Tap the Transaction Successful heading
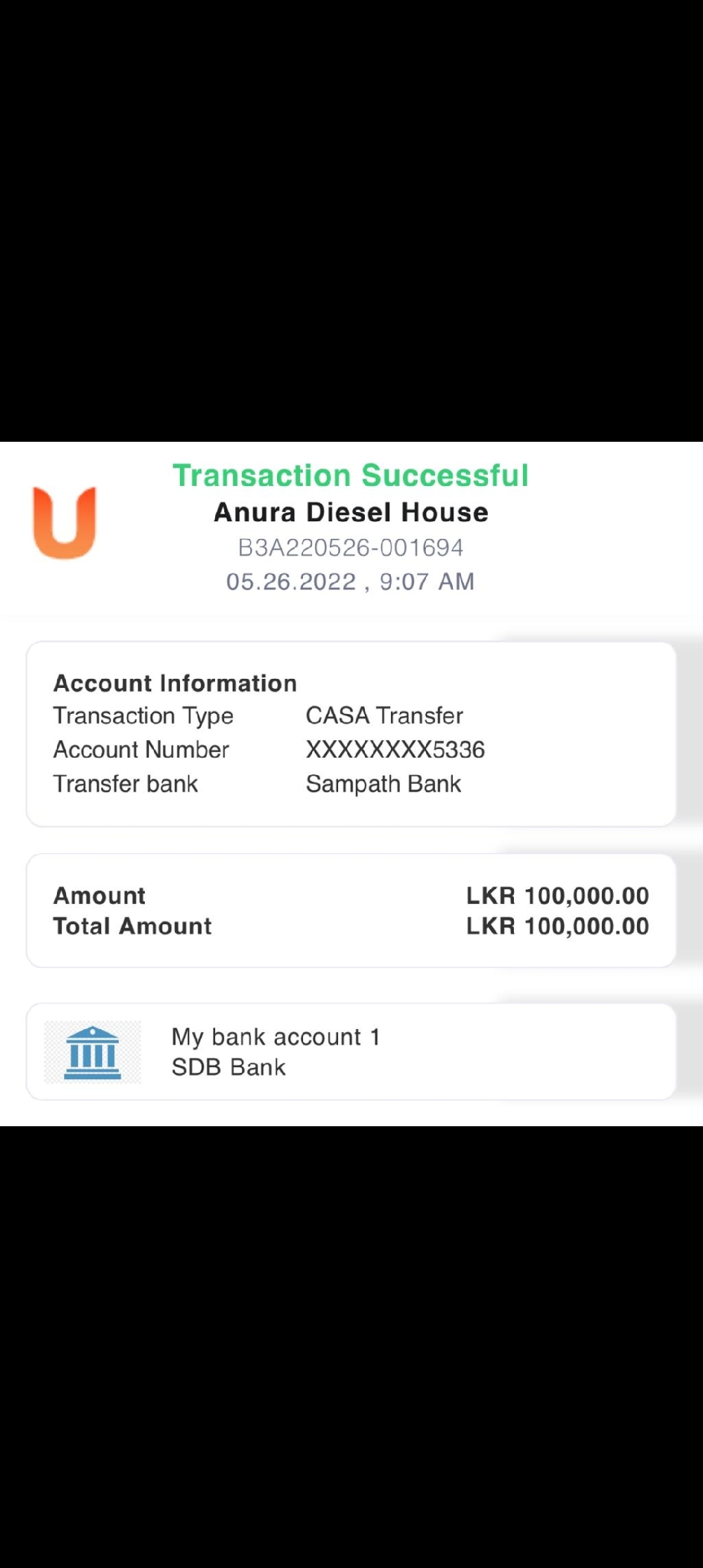Image resolution: width=703 pixels, height=1568 pixels. coord(351,476)
